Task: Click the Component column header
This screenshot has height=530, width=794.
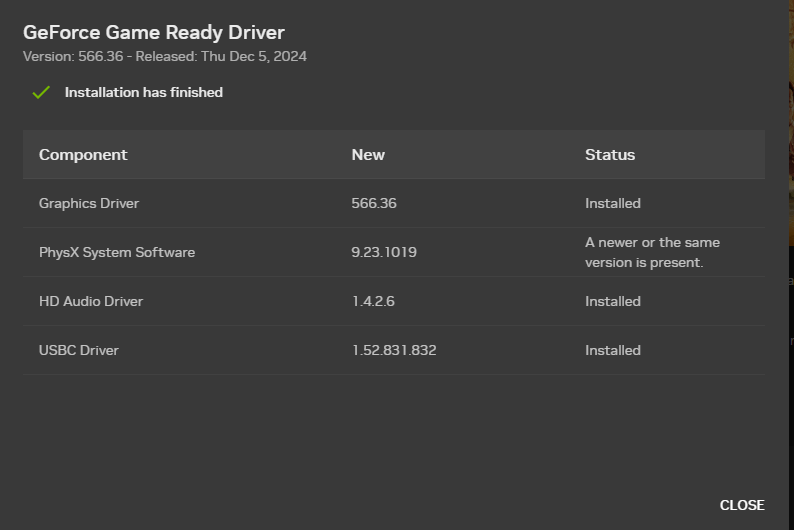Action: click(x=83, y=154)
